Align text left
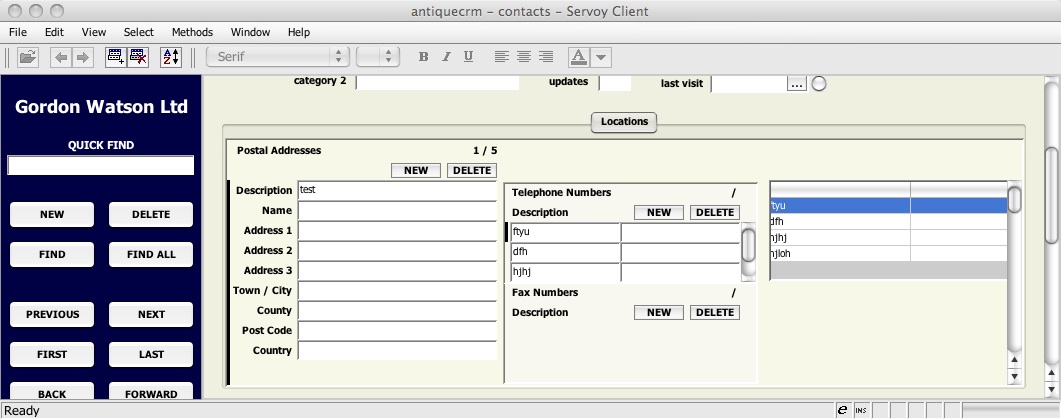 (x=501, y=57)
